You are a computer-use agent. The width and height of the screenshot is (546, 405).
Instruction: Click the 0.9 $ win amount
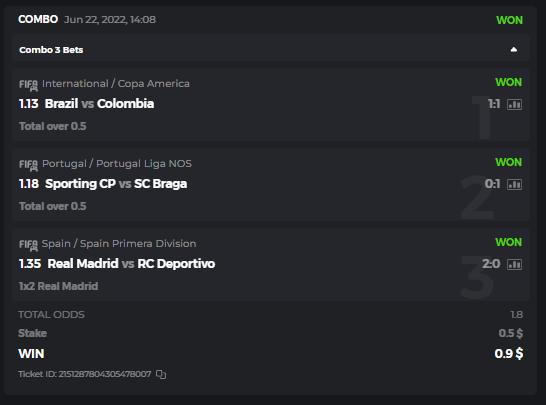(x=509, y=353)
